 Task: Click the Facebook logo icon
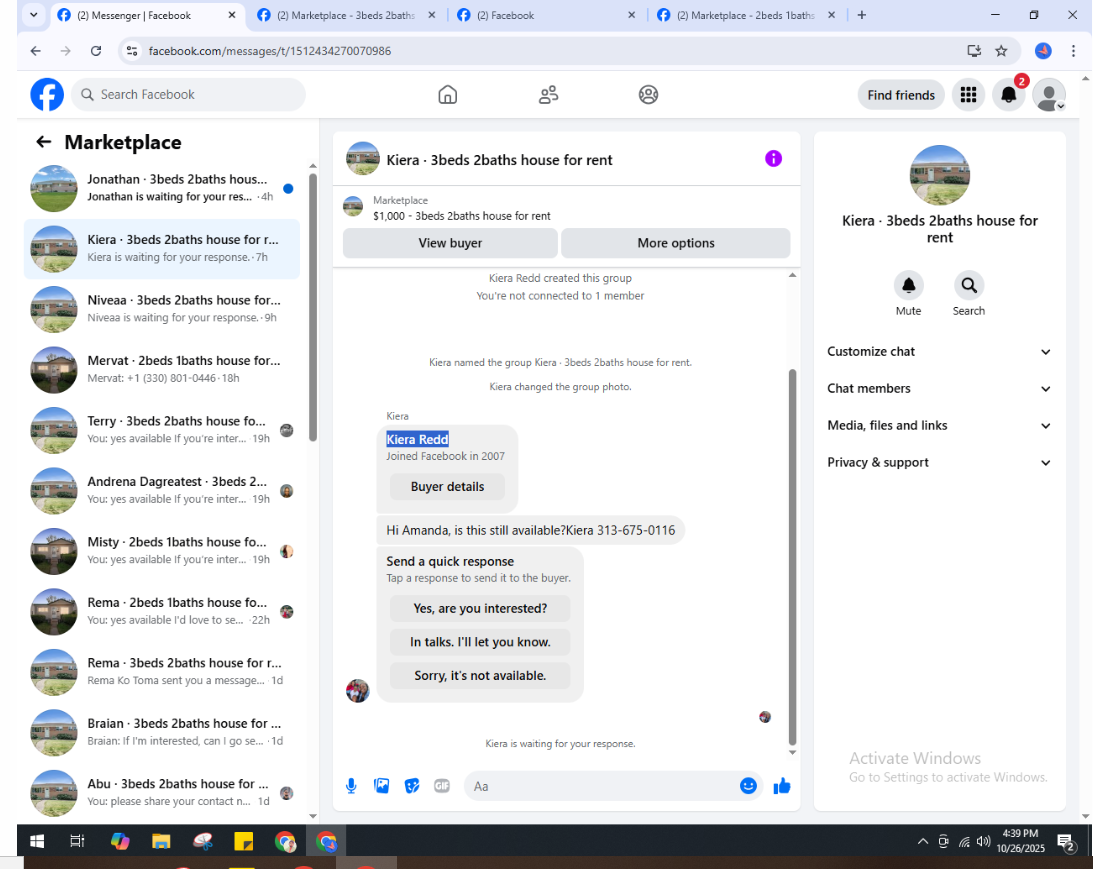tap(47, 95)
